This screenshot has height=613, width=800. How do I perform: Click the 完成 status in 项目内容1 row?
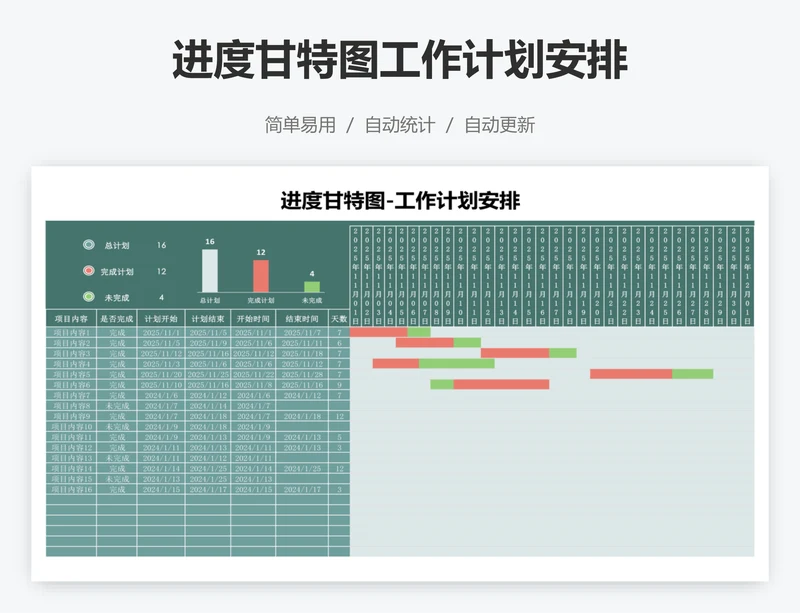[x=117, y=332]
